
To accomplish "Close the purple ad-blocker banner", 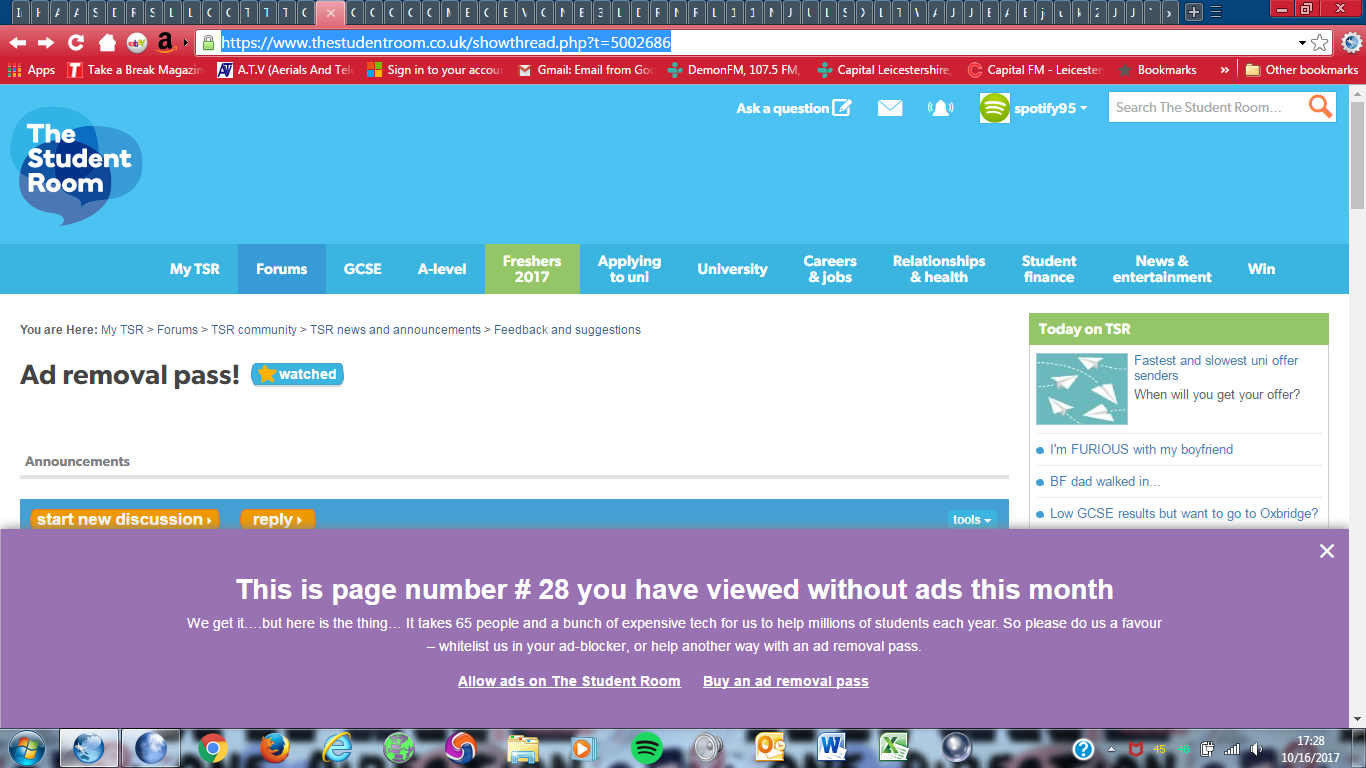I will click(x=1326, y=551).
